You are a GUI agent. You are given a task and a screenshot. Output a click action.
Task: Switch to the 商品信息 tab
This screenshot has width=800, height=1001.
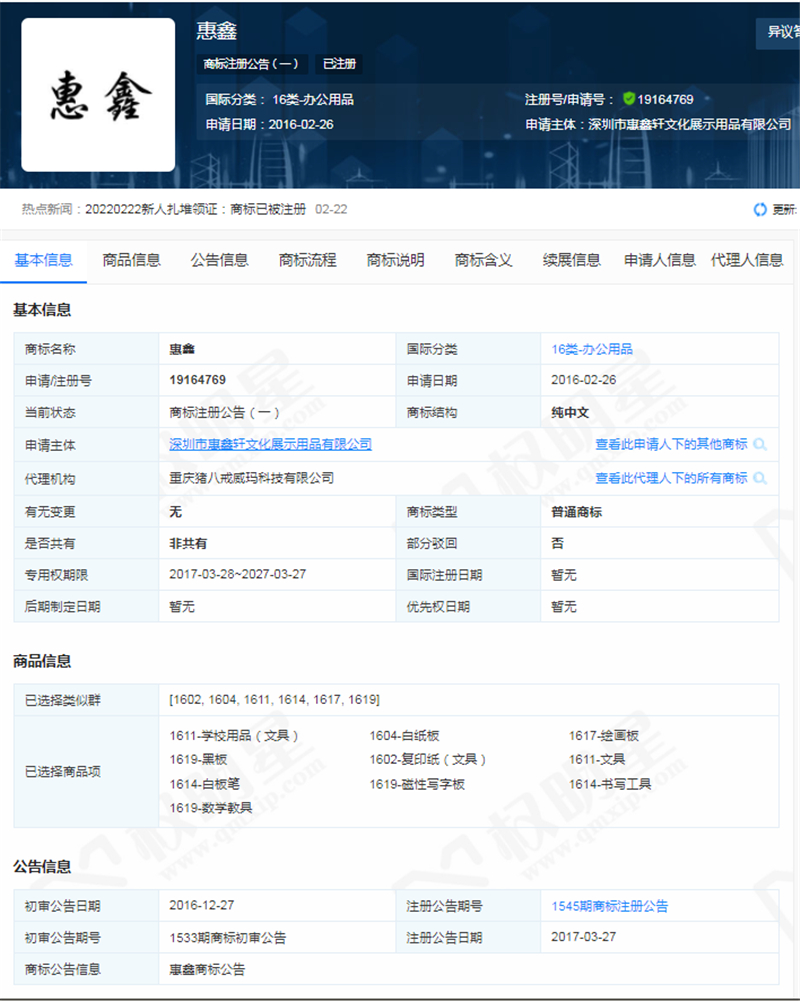pyautogui.click(x=132, y=260)
